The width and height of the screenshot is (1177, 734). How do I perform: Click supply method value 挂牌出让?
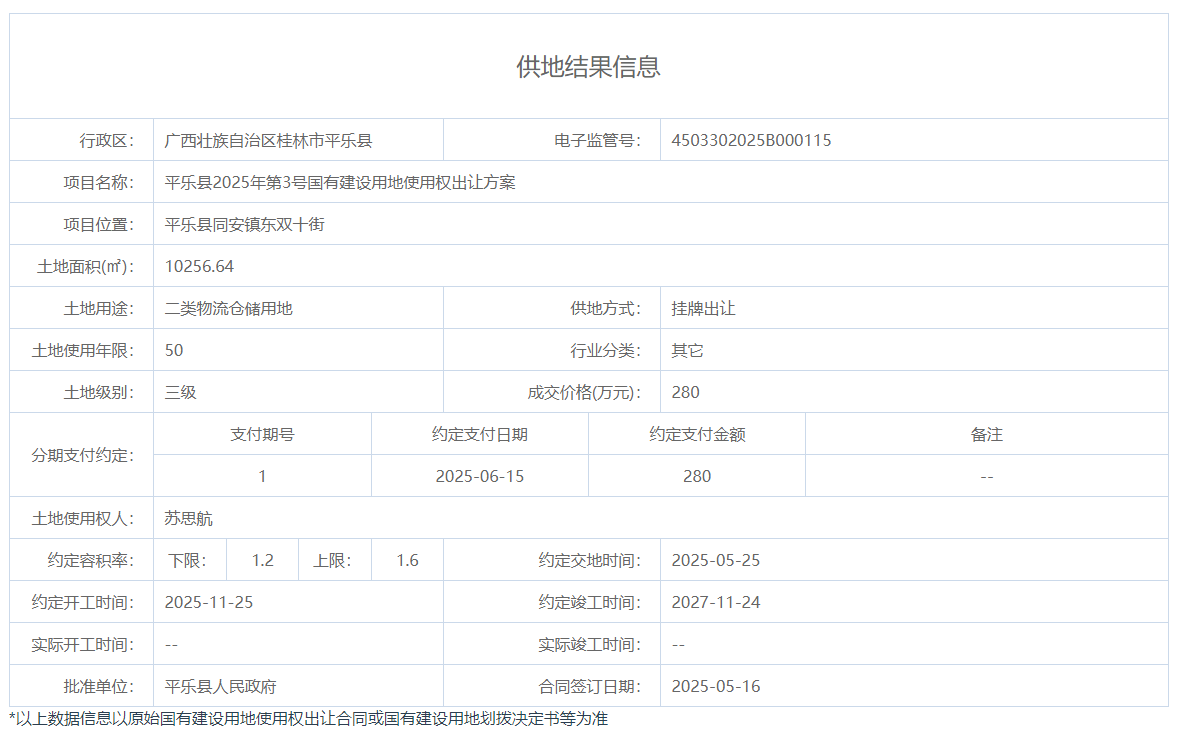pos(703,309)
